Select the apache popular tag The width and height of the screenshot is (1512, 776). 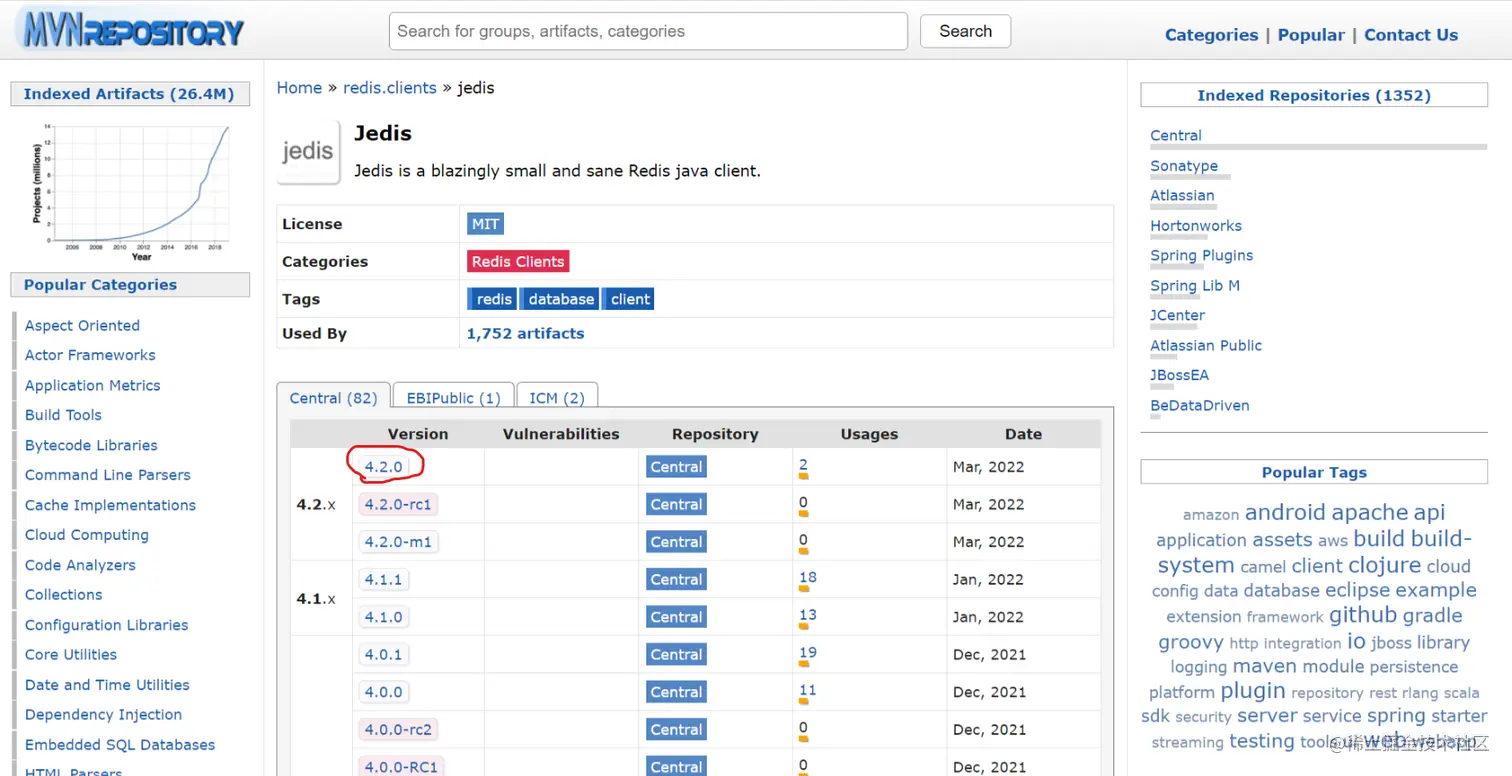1369,512
